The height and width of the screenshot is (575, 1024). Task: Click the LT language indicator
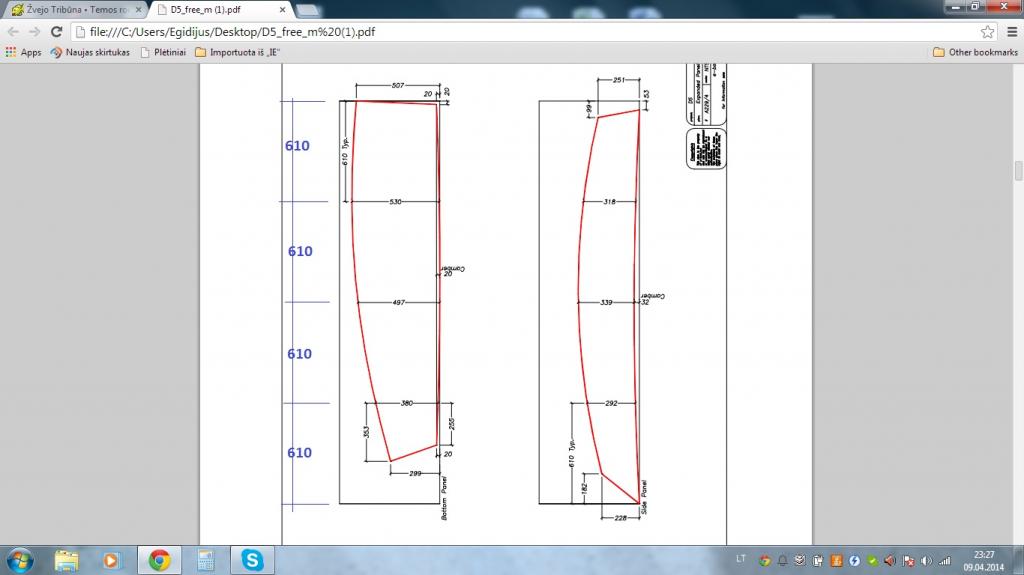tap(740, 558)
